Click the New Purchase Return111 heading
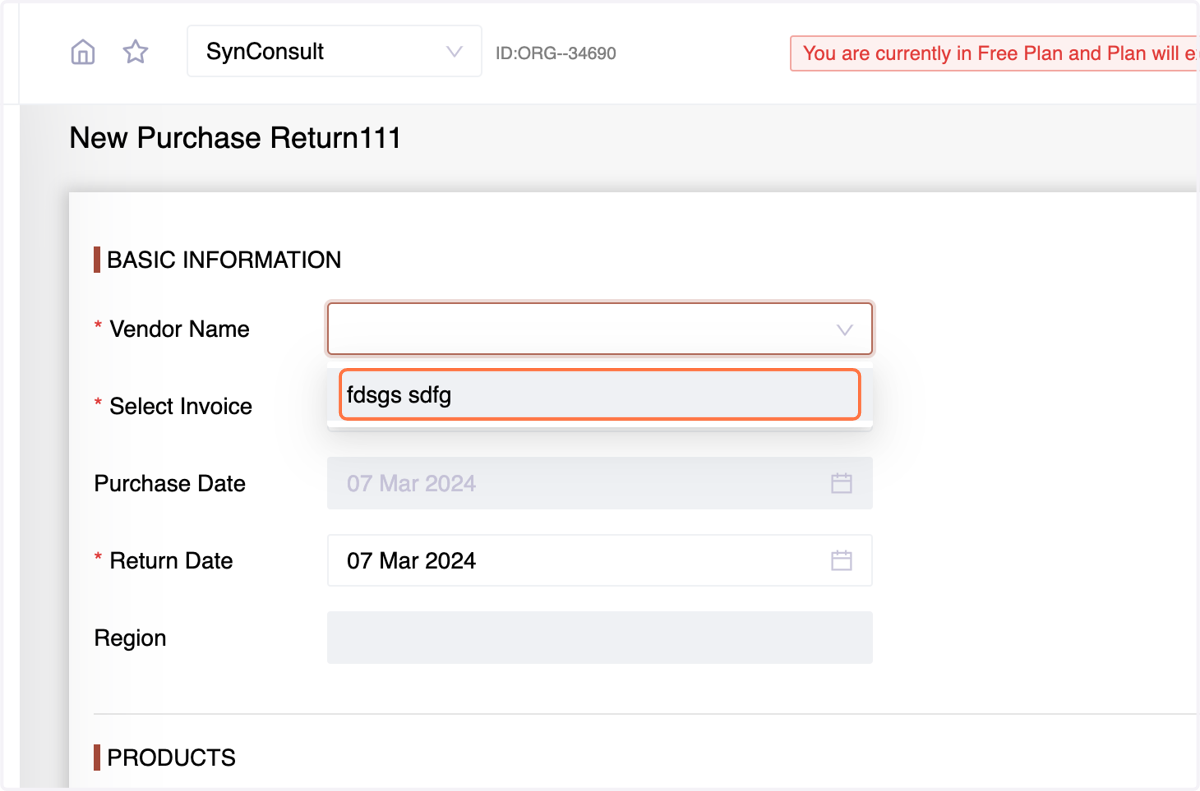The image size is (1200, 791). tap(235, 138)
